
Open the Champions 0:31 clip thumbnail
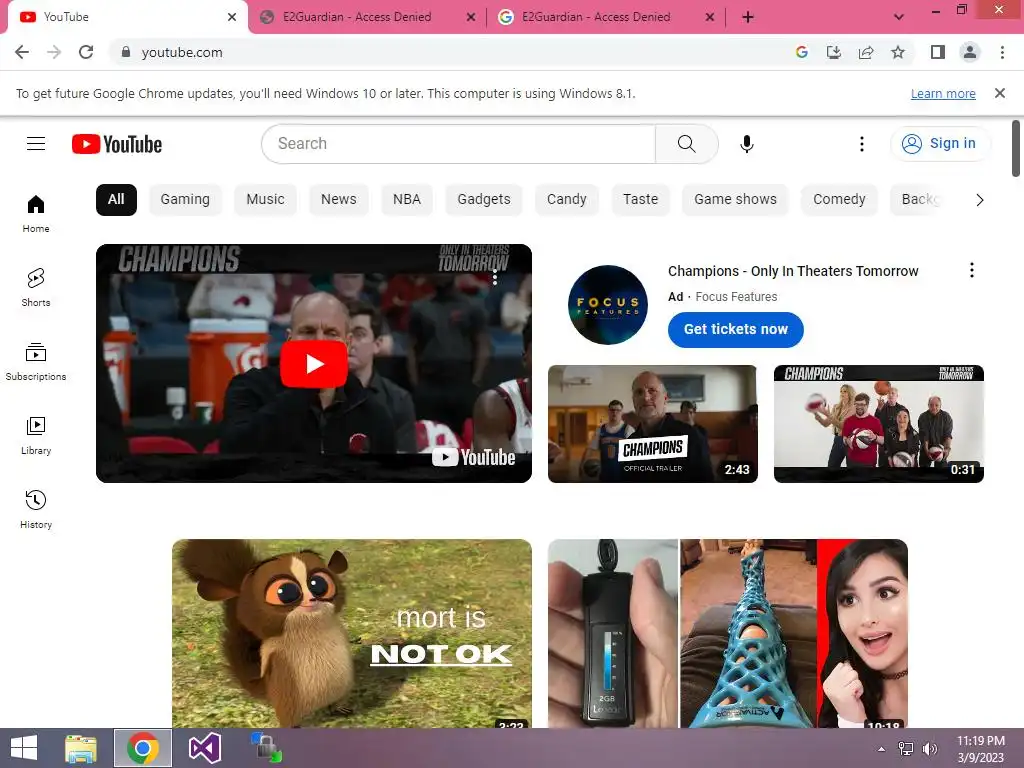[878, 424]
